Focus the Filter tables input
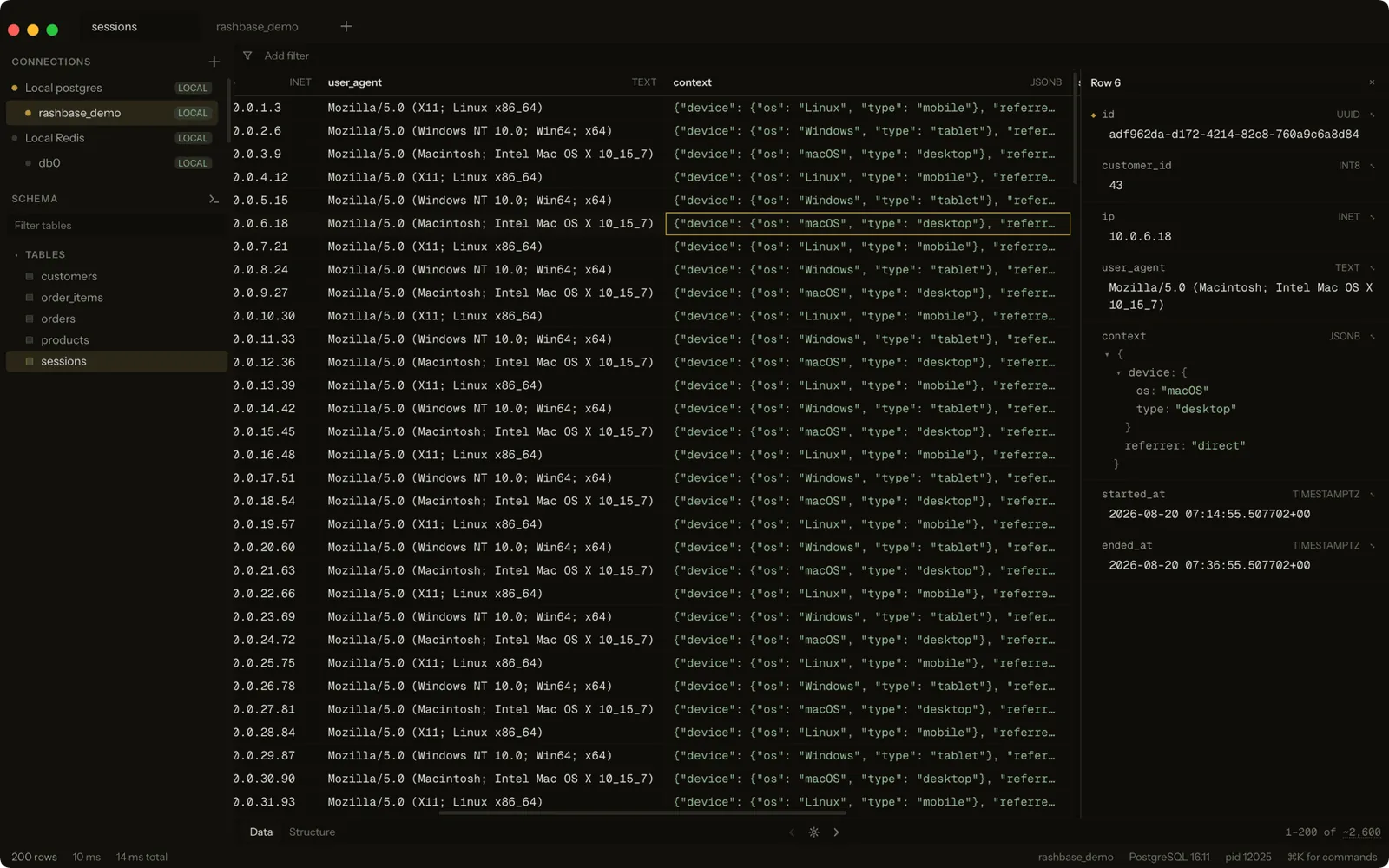Screen dimensions: 1389x868 [x=115, y=226]
